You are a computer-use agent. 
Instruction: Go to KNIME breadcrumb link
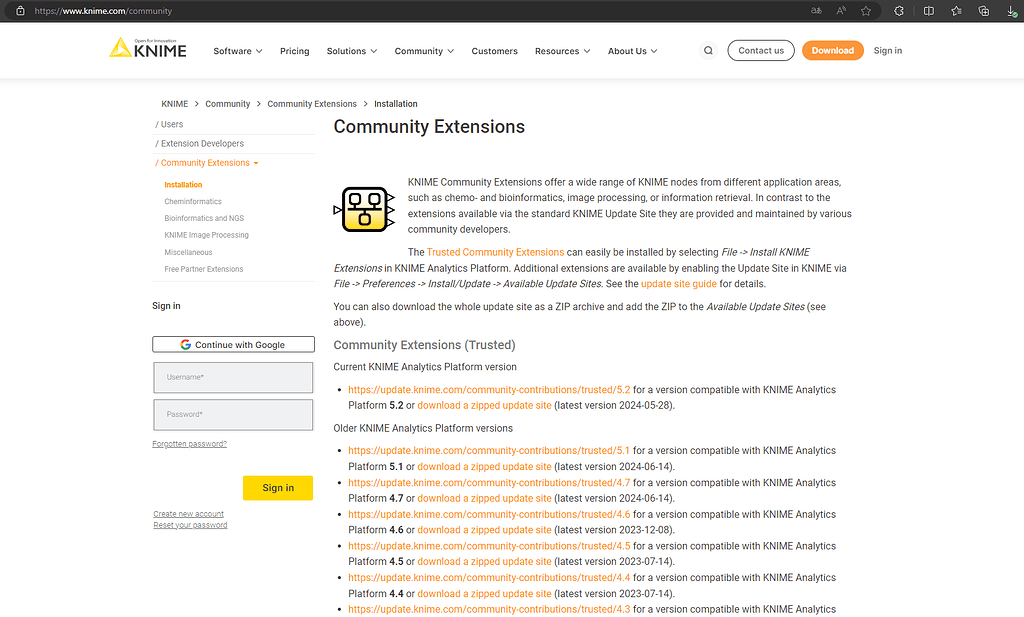pyautogui.click(x=174, y=104)
